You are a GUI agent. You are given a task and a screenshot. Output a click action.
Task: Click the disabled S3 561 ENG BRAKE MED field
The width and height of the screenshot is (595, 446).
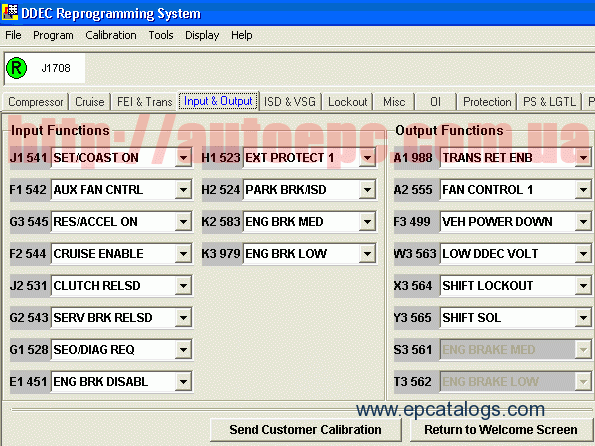point(515,349)
